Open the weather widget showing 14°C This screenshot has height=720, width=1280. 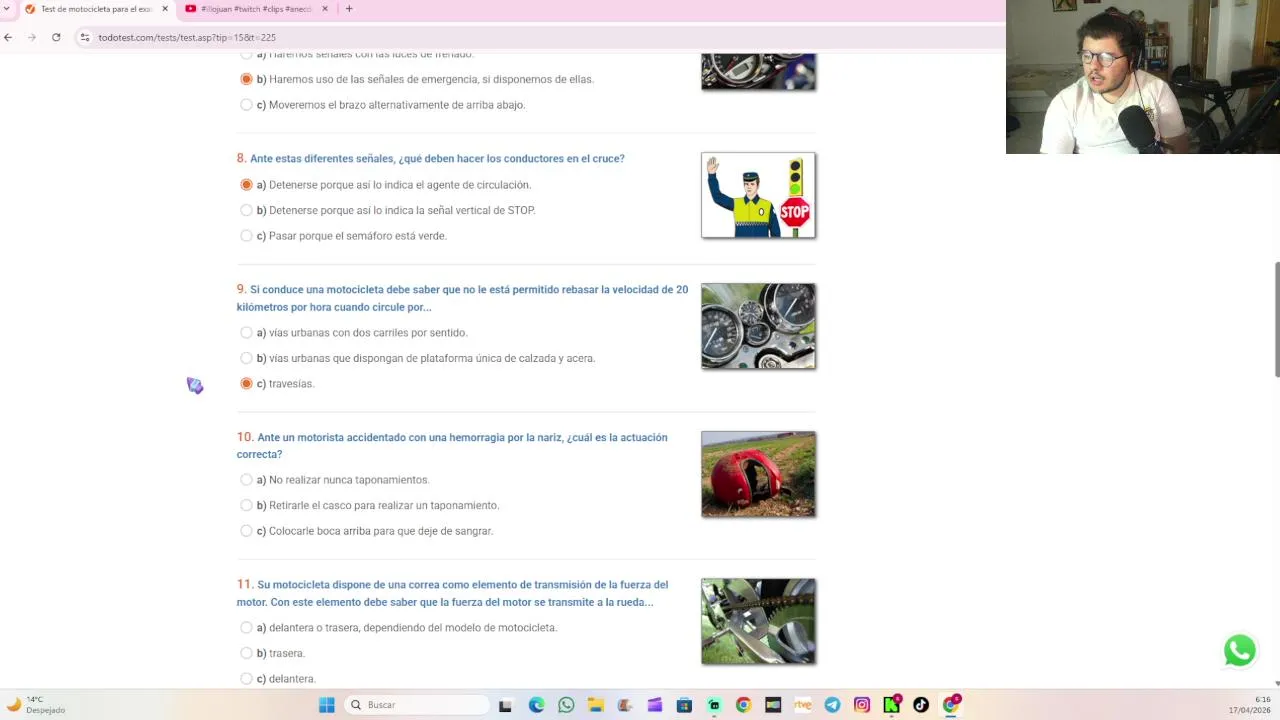(x=36, y=705)
